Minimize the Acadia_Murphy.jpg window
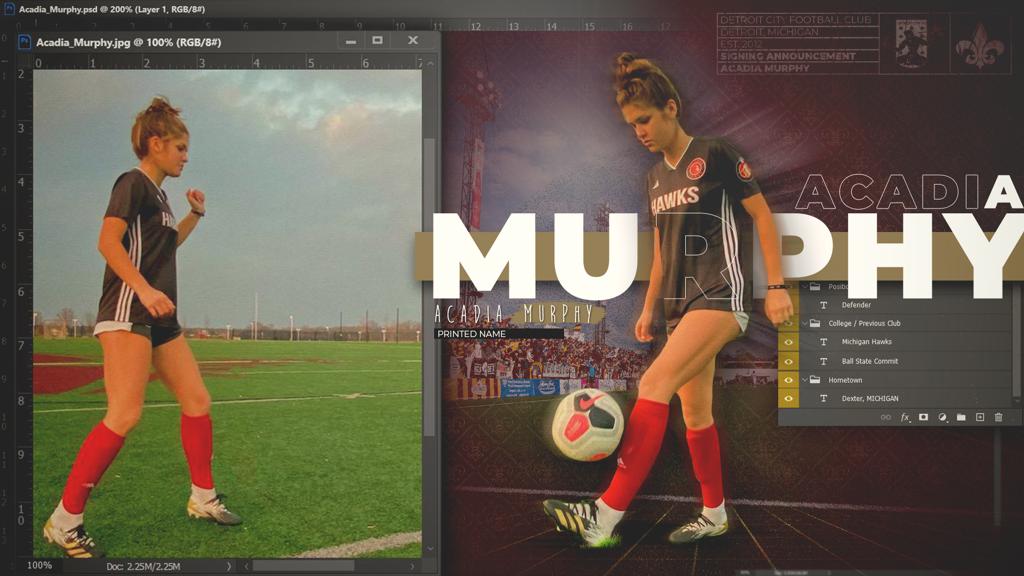This screenshot has height=576, width=1024. click(351, 41)
